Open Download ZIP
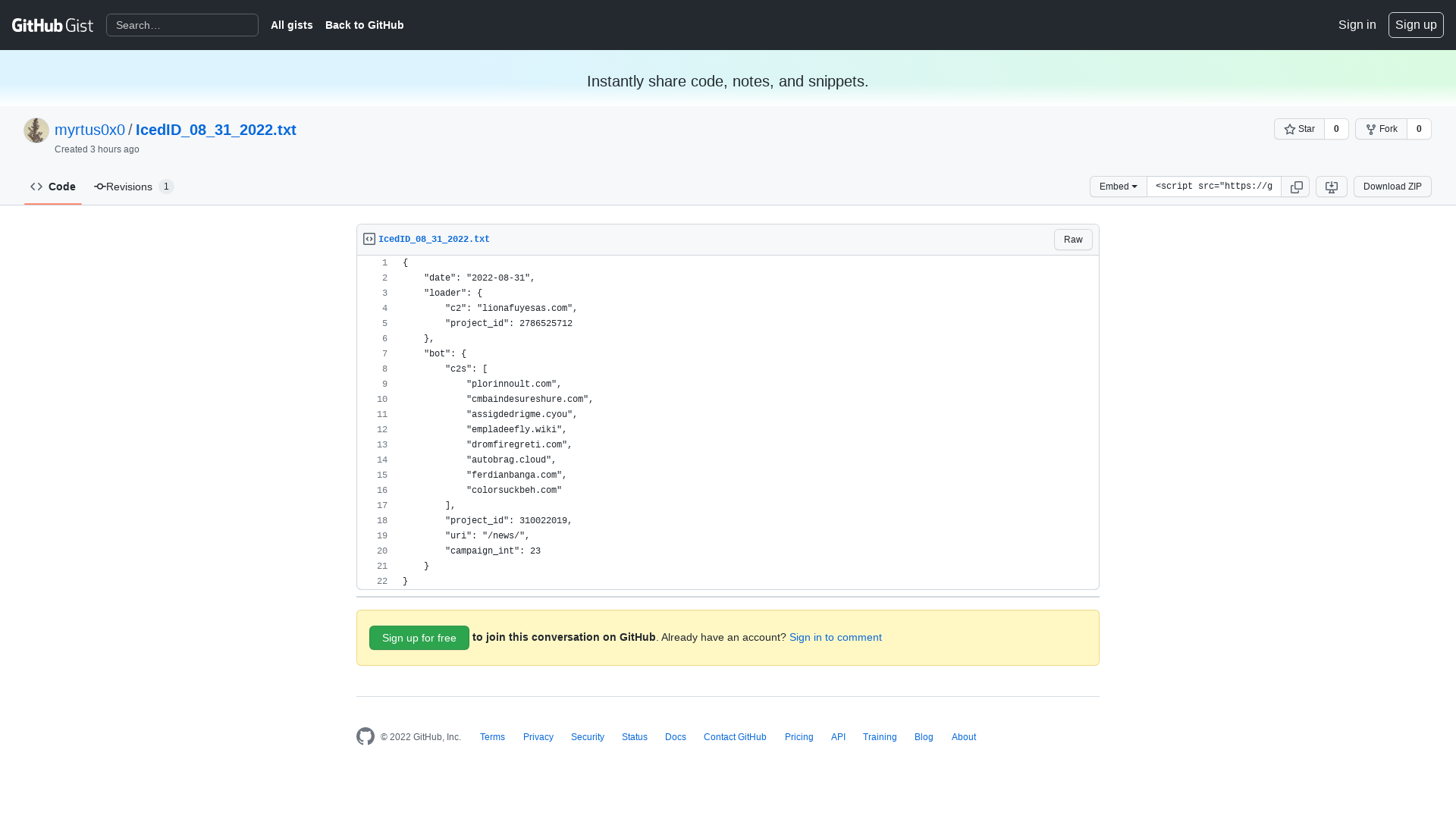 [x=1392, y=187]
